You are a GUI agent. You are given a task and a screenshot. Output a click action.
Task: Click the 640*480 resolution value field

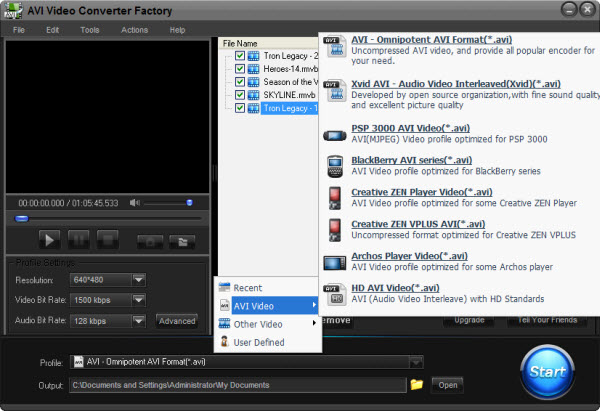(x=101, y=280)
